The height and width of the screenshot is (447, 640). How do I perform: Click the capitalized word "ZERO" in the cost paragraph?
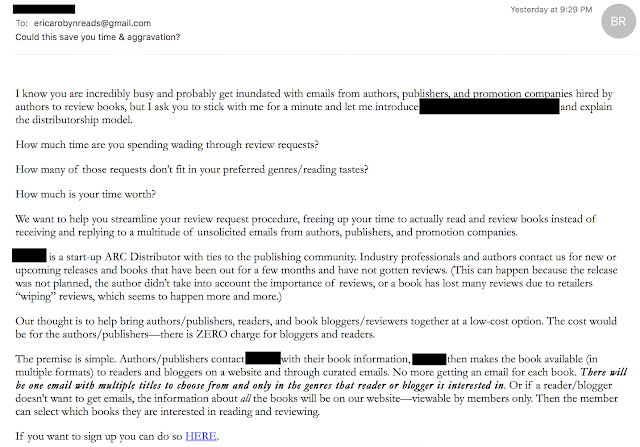pos(211,334)
